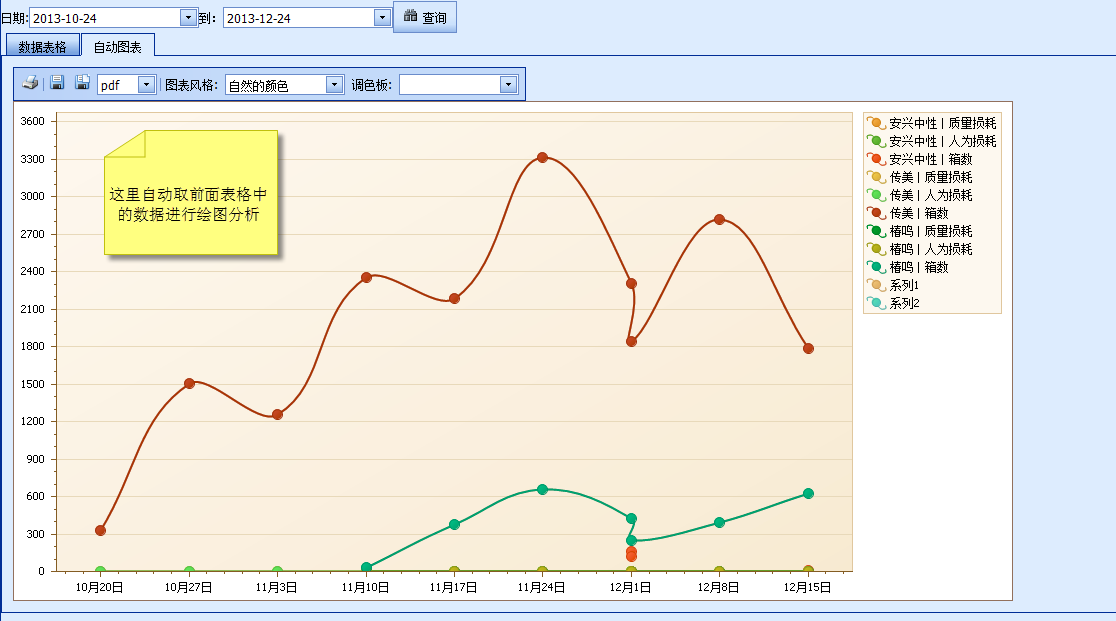Click the green data point at 11月10日
The height and width of the screenshot is (621, 1116).
pyautogui.click(x=366, y=567)
